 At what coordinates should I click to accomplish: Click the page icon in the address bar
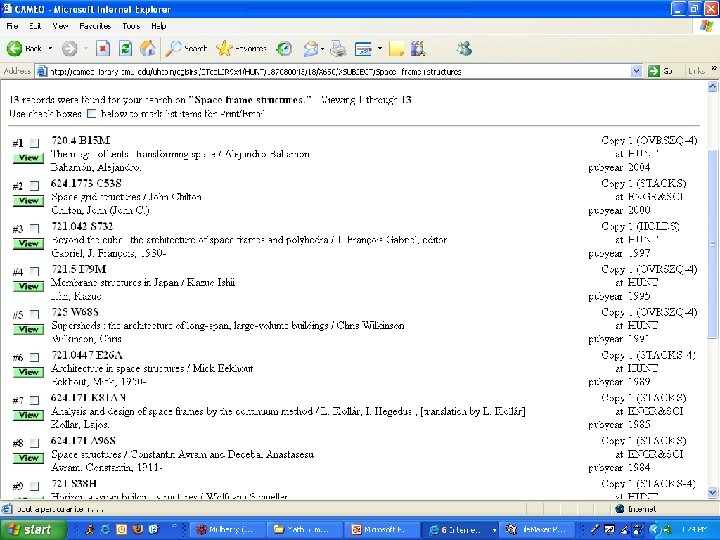tap(42, 71)
